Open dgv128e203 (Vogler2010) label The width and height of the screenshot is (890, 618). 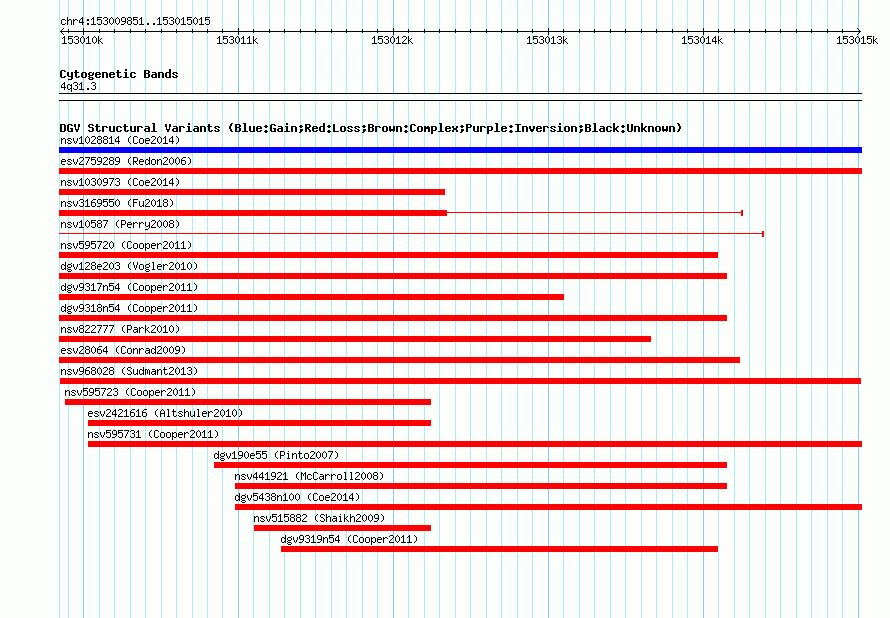click(x=129, y=266)
